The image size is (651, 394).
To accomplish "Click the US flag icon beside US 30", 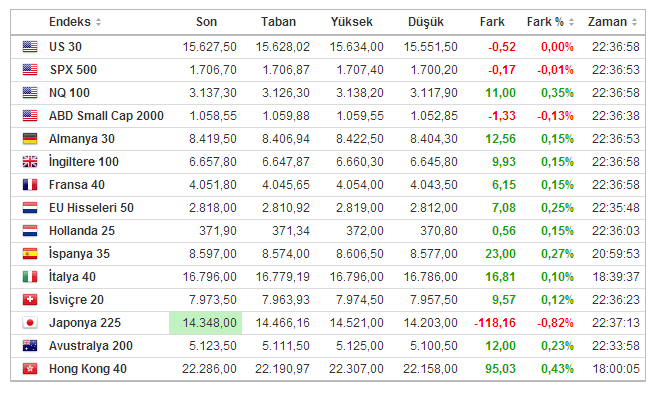I will 30,46.
